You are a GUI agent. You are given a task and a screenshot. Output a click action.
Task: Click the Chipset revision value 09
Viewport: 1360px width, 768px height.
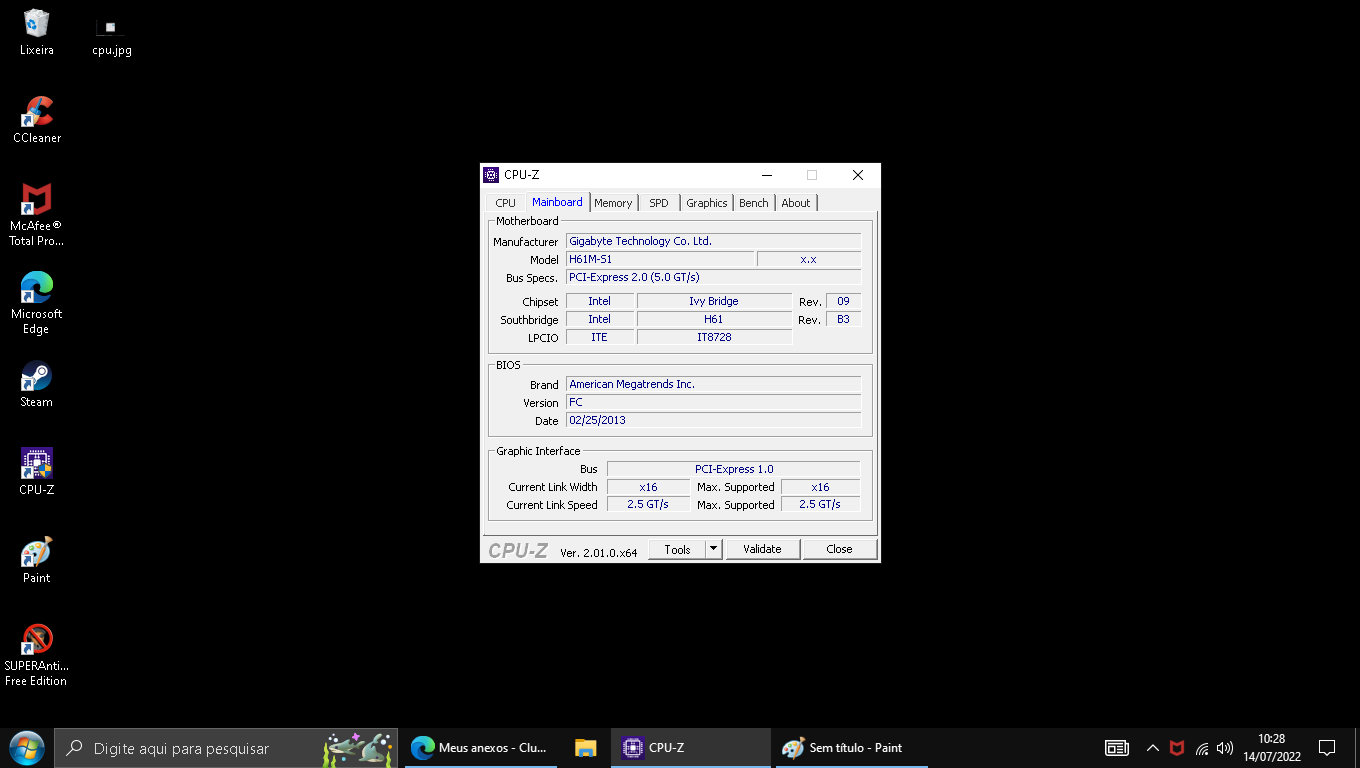pyautogui.click(x=843, y=301)
